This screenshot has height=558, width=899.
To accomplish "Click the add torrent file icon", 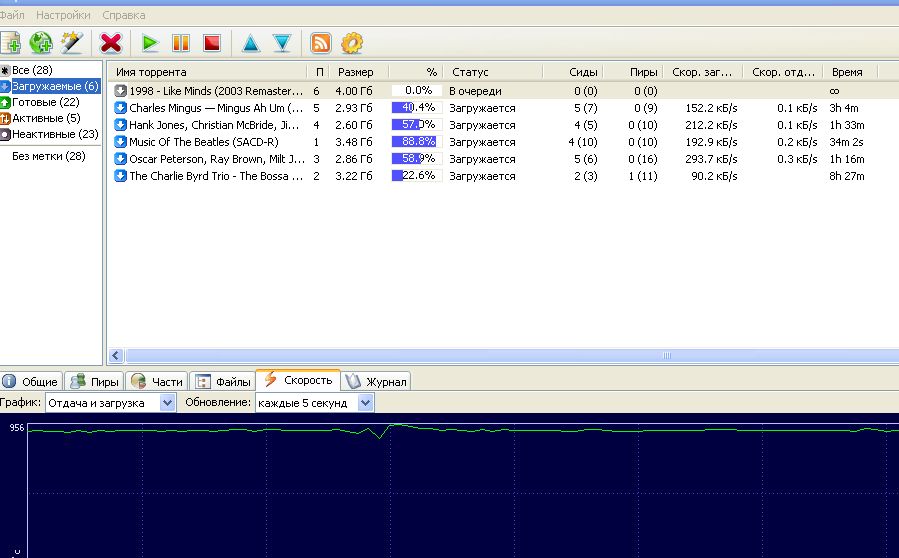I will pyautogui.click(x=10, y=43).
